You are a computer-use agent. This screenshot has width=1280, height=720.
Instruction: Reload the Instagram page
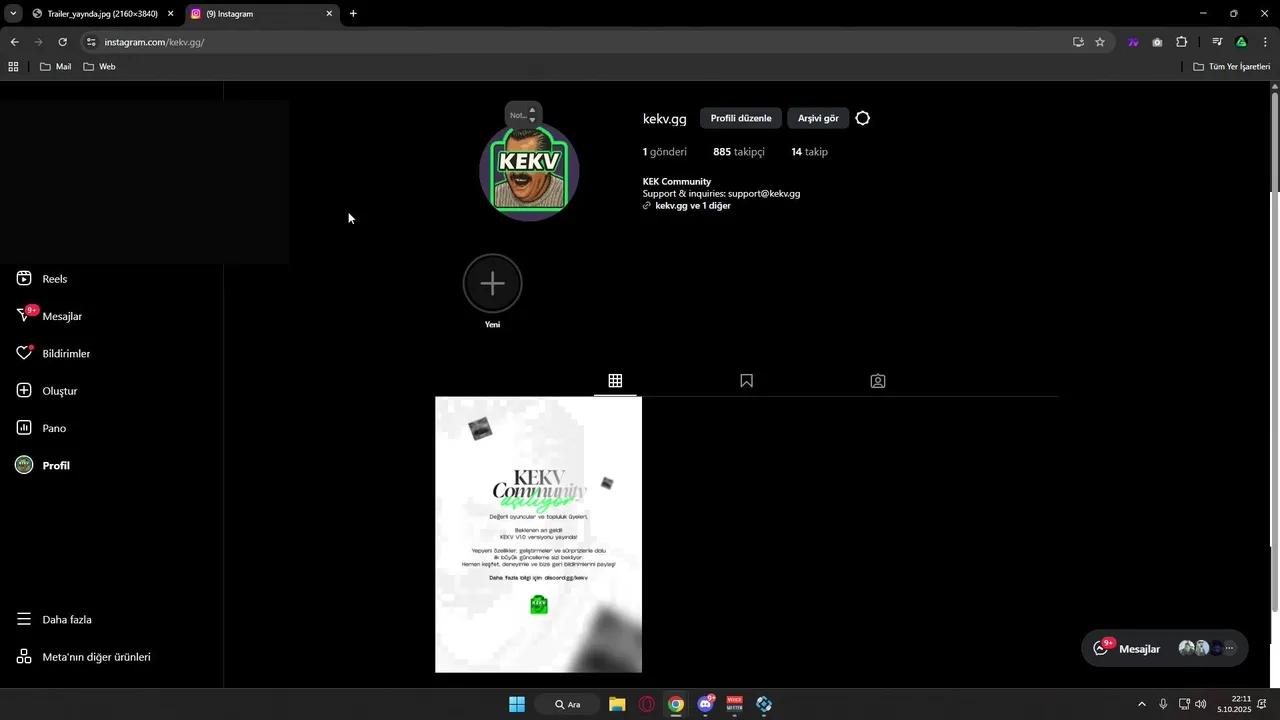click(x=62, y=42)
